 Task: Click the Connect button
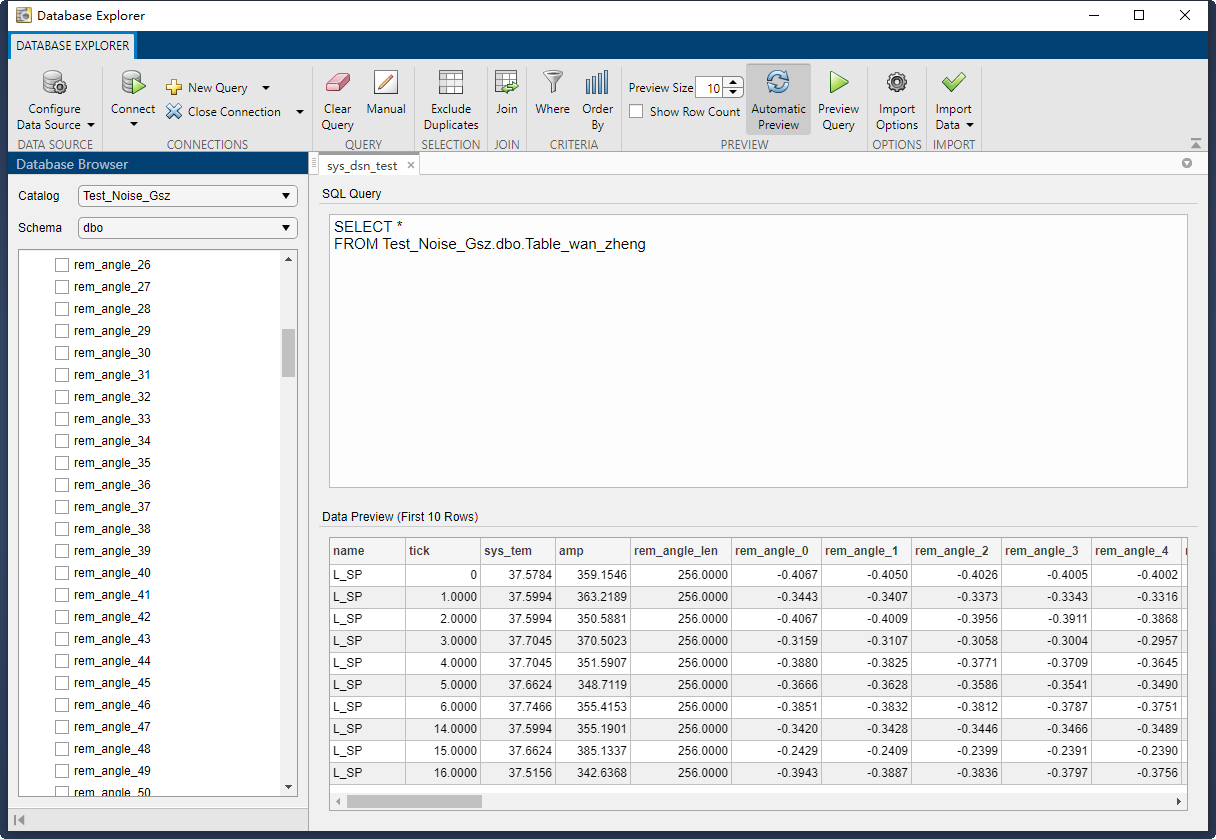pyautogui.click(x=133, y=100)
